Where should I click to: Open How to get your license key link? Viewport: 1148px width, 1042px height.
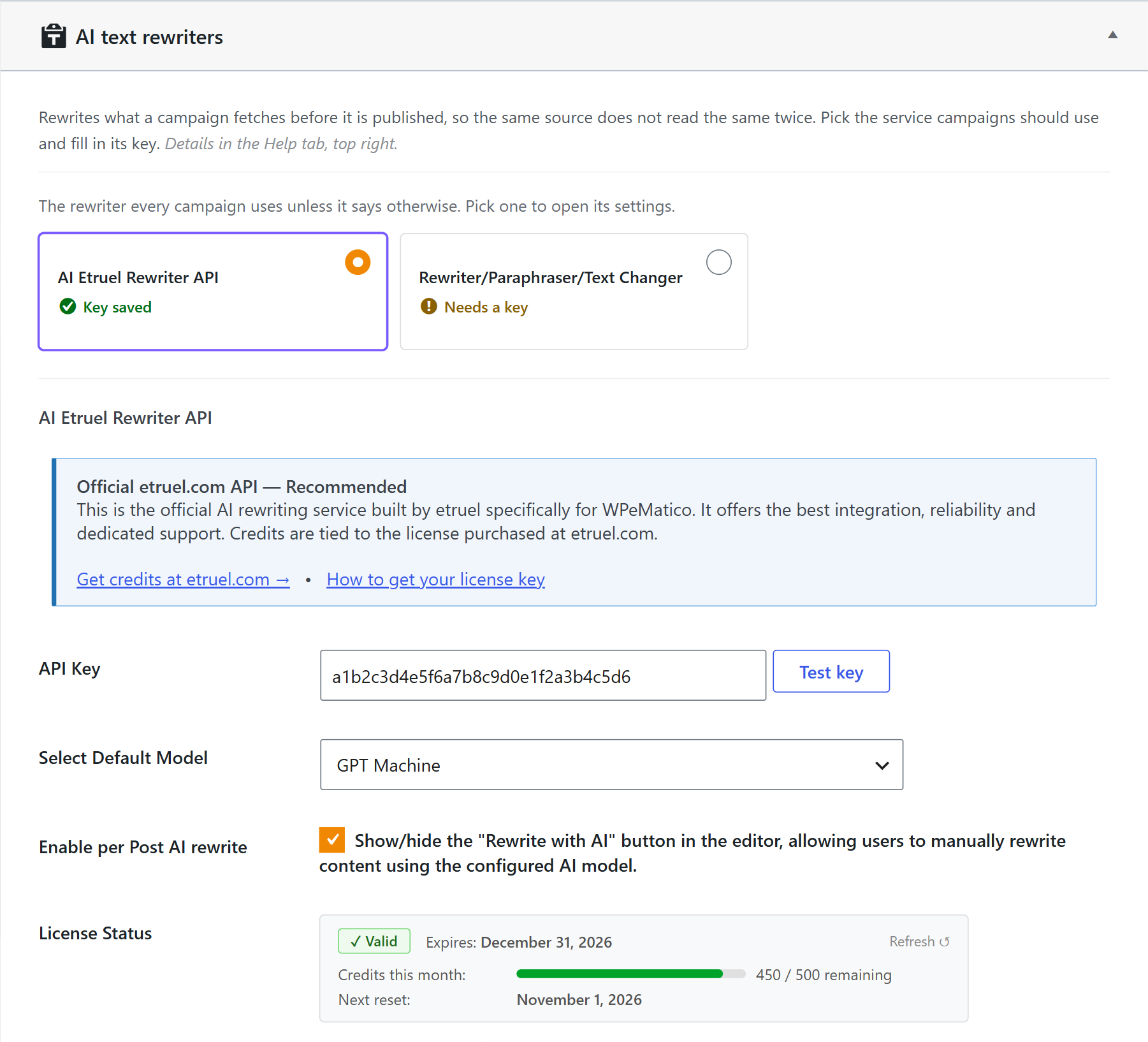pos(436,579)
